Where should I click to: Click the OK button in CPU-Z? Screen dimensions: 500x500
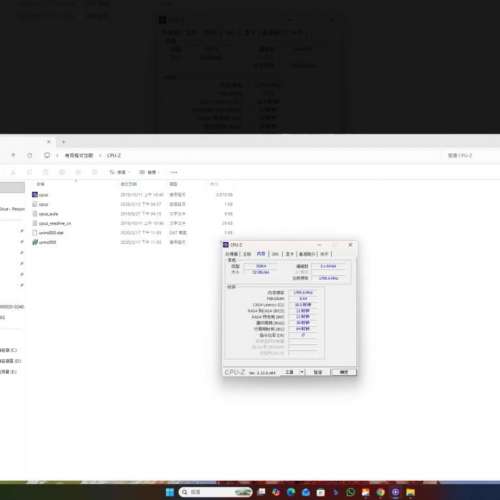pyautogui.click(x=344, y=372)
